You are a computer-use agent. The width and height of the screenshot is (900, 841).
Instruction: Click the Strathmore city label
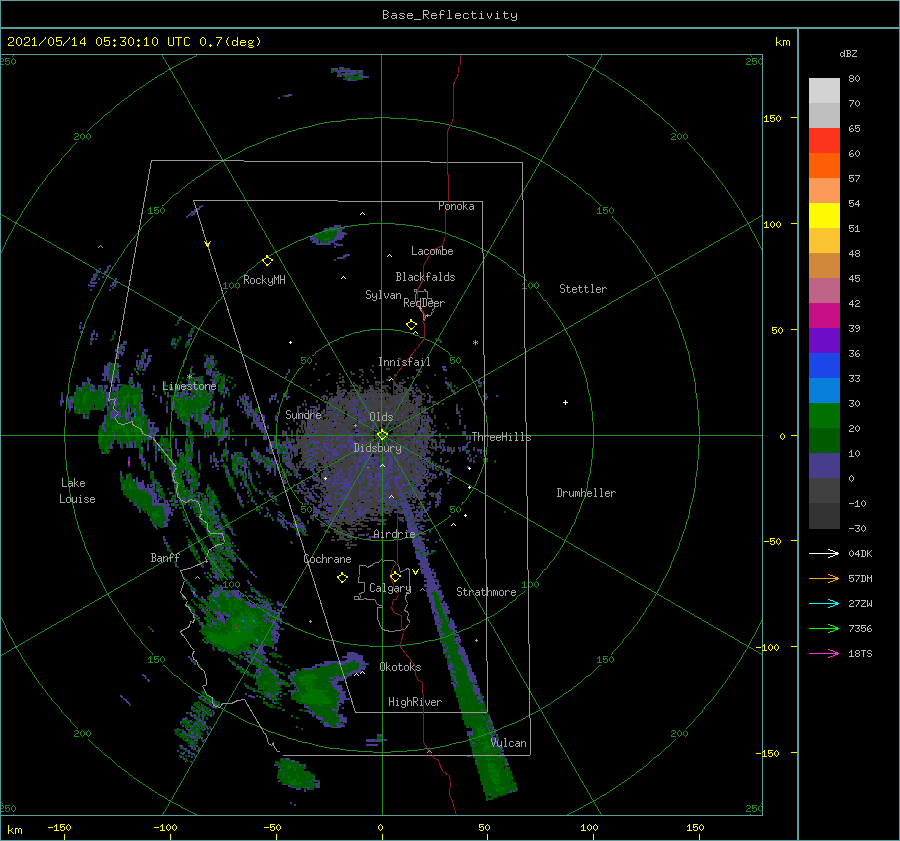486,592
